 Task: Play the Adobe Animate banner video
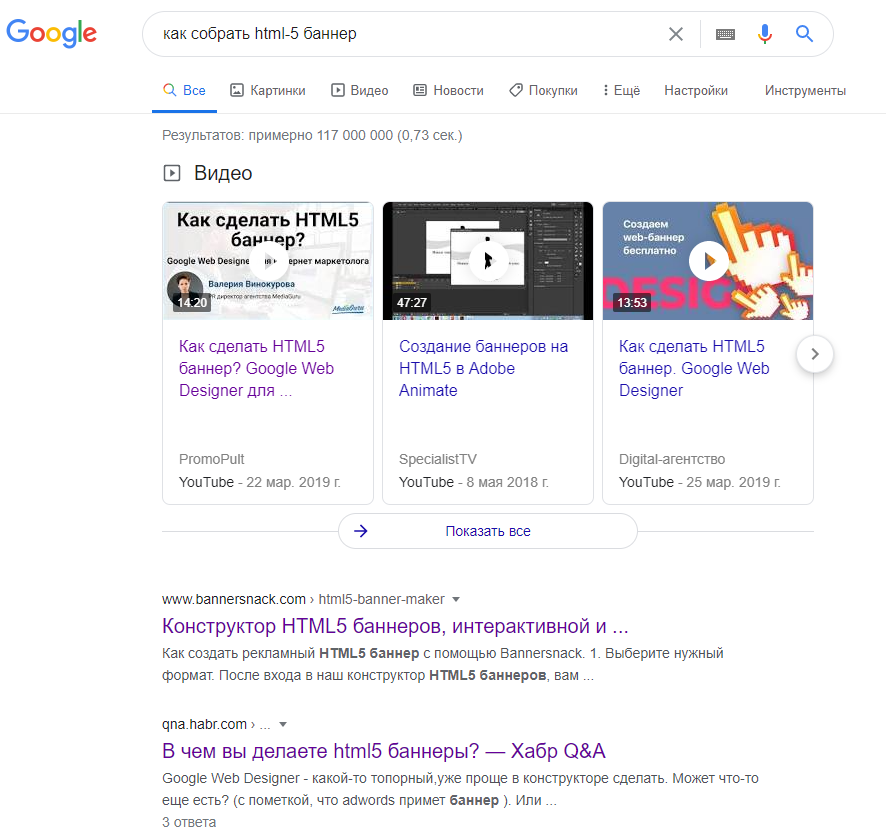(488, 261)
